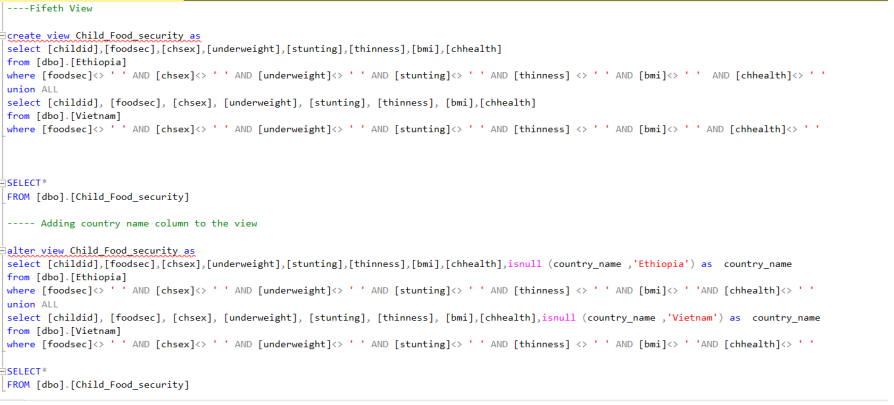Image resolution: width=894 pixels, height=405 pixels.
Task: Collapse the final SELECT* block at the bottom
Action: pos(3,371)
